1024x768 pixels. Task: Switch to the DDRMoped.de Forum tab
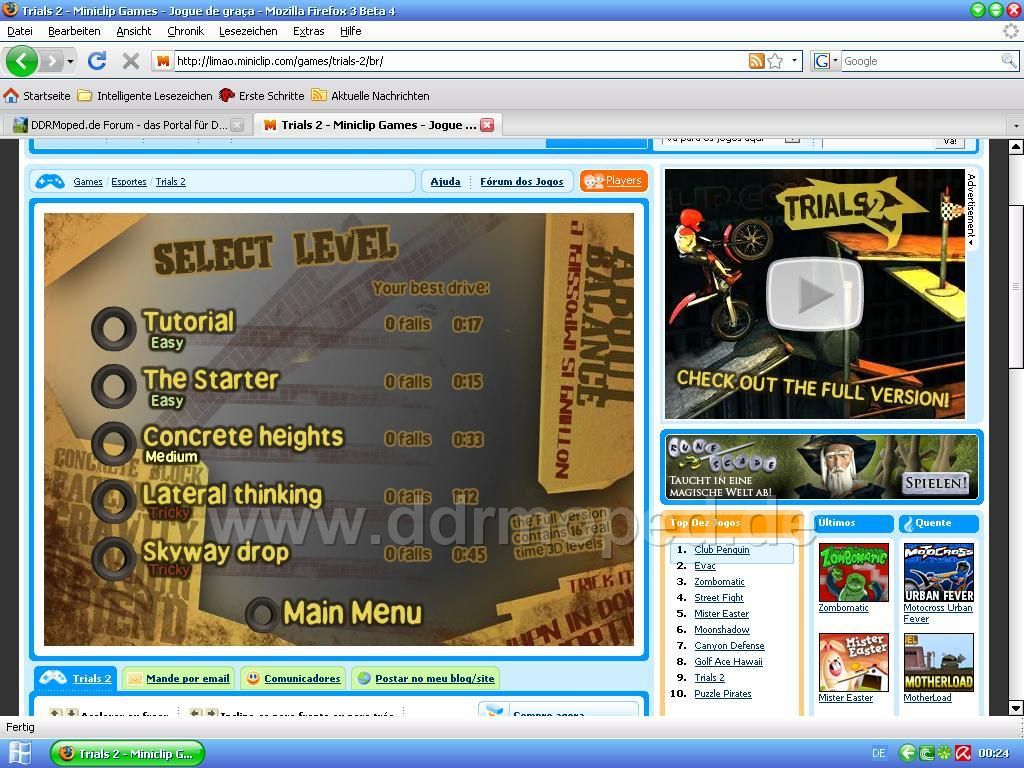coord(129,125)
